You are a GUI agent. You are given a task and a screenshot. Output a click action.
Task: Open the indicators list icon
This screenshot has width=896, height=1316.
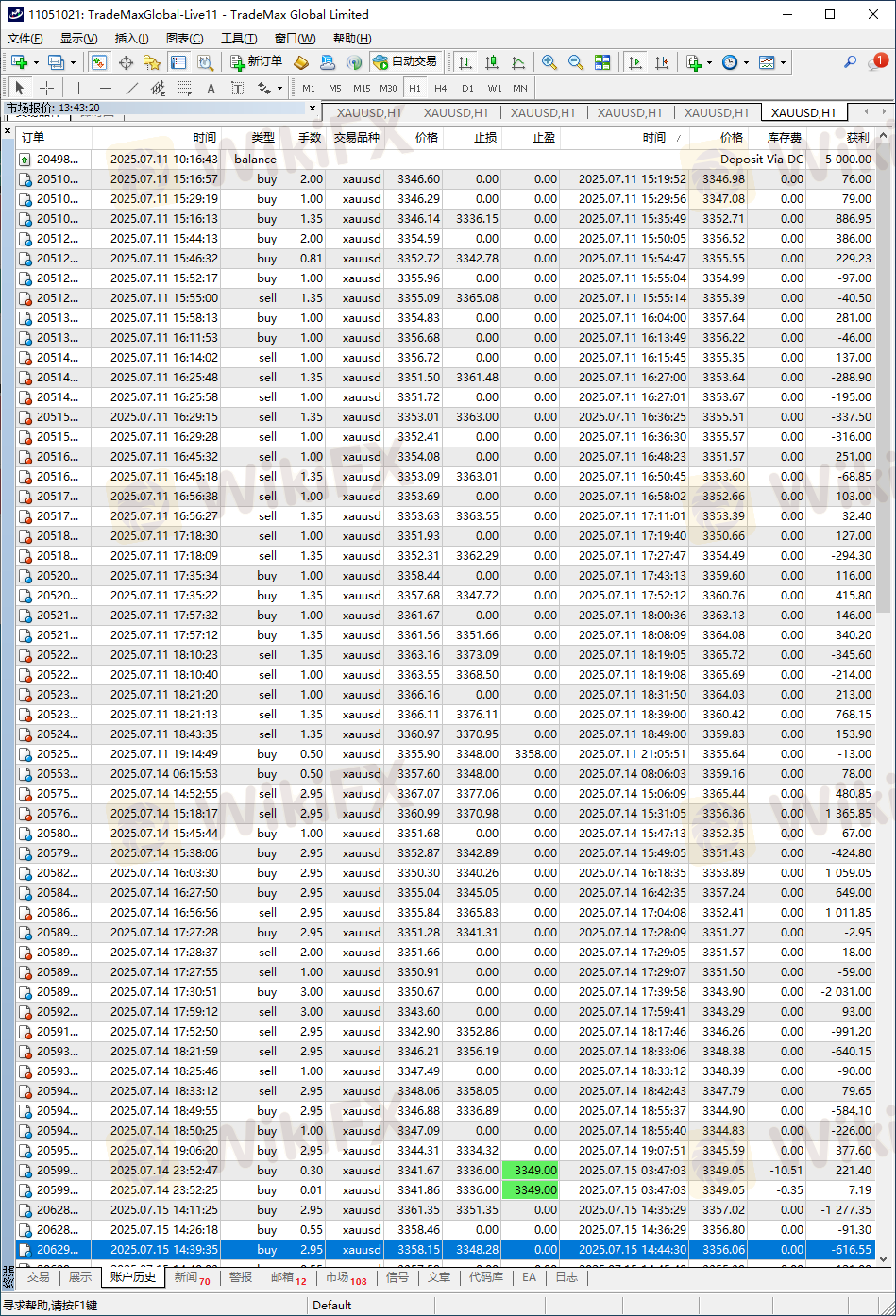(x=694, y=62)
